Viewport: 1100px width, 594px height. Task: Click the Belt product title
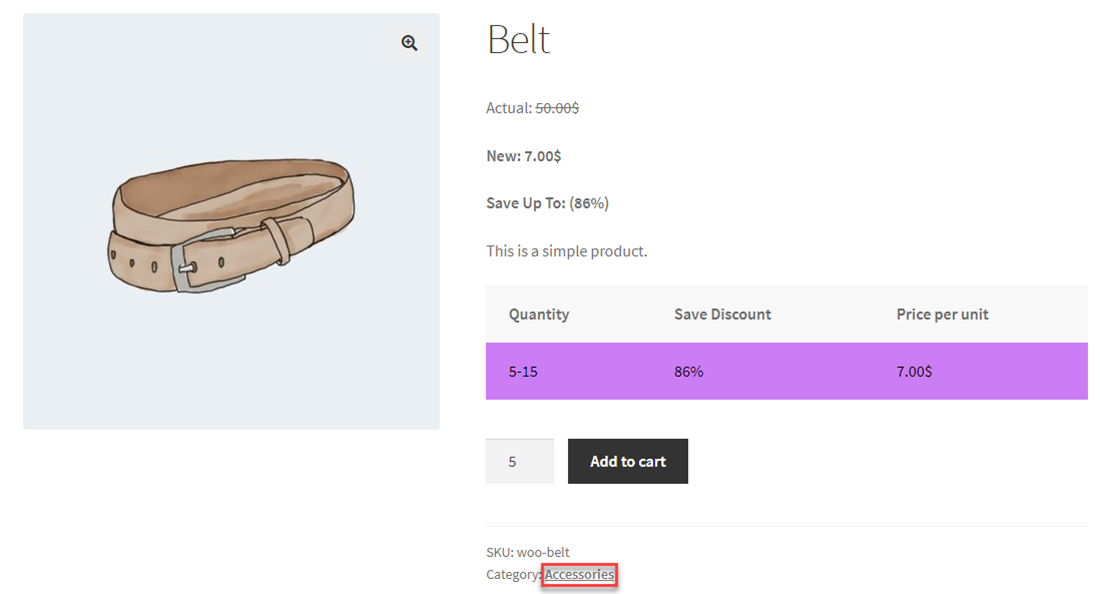(518, 40)
